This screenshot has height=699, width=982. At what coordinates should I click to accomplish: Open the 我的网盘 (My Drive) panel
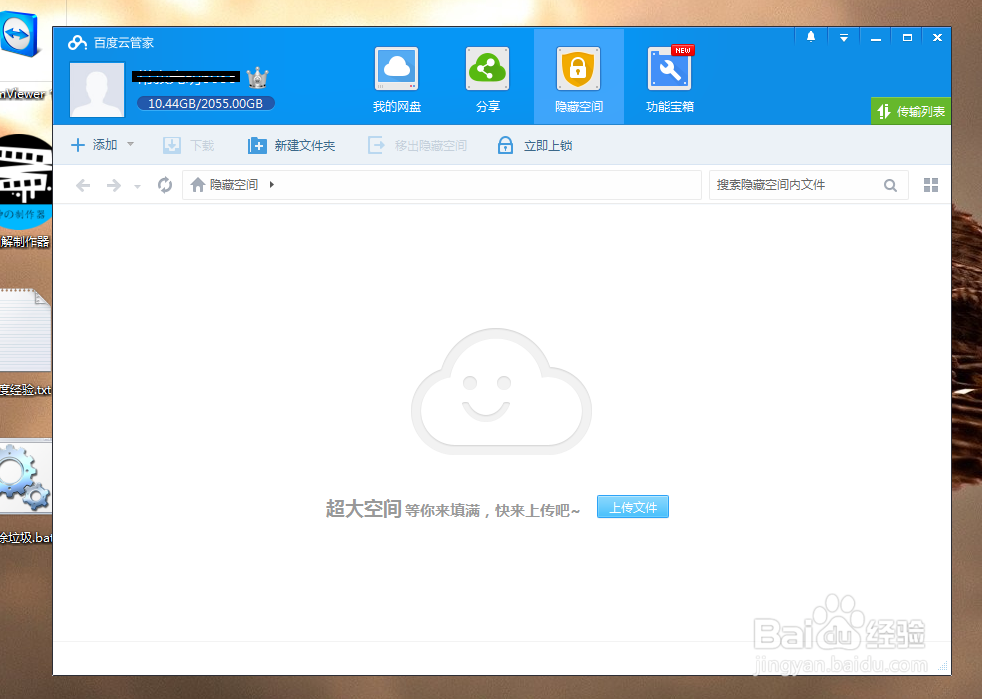(396, 77)
